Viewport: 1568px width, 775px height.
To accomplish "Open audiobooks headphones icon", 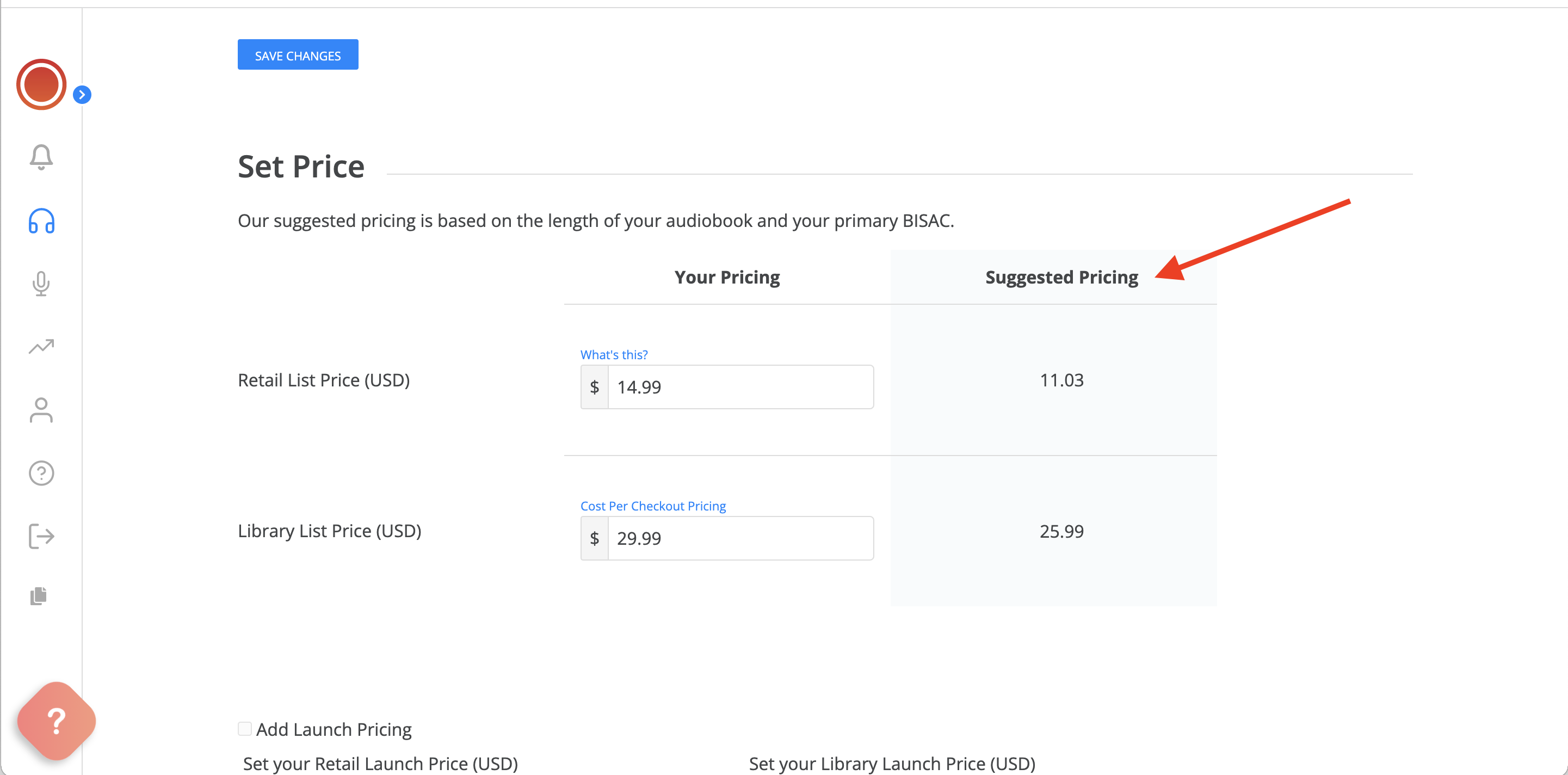I will coord(41,221).
